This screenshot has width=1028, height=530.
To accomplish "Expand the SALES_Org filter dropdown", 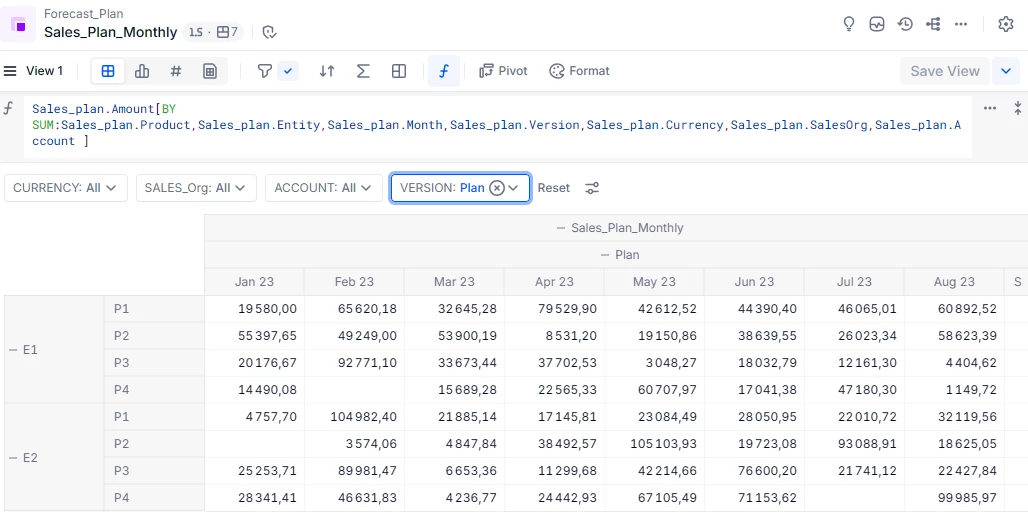I will pos(196,188).
